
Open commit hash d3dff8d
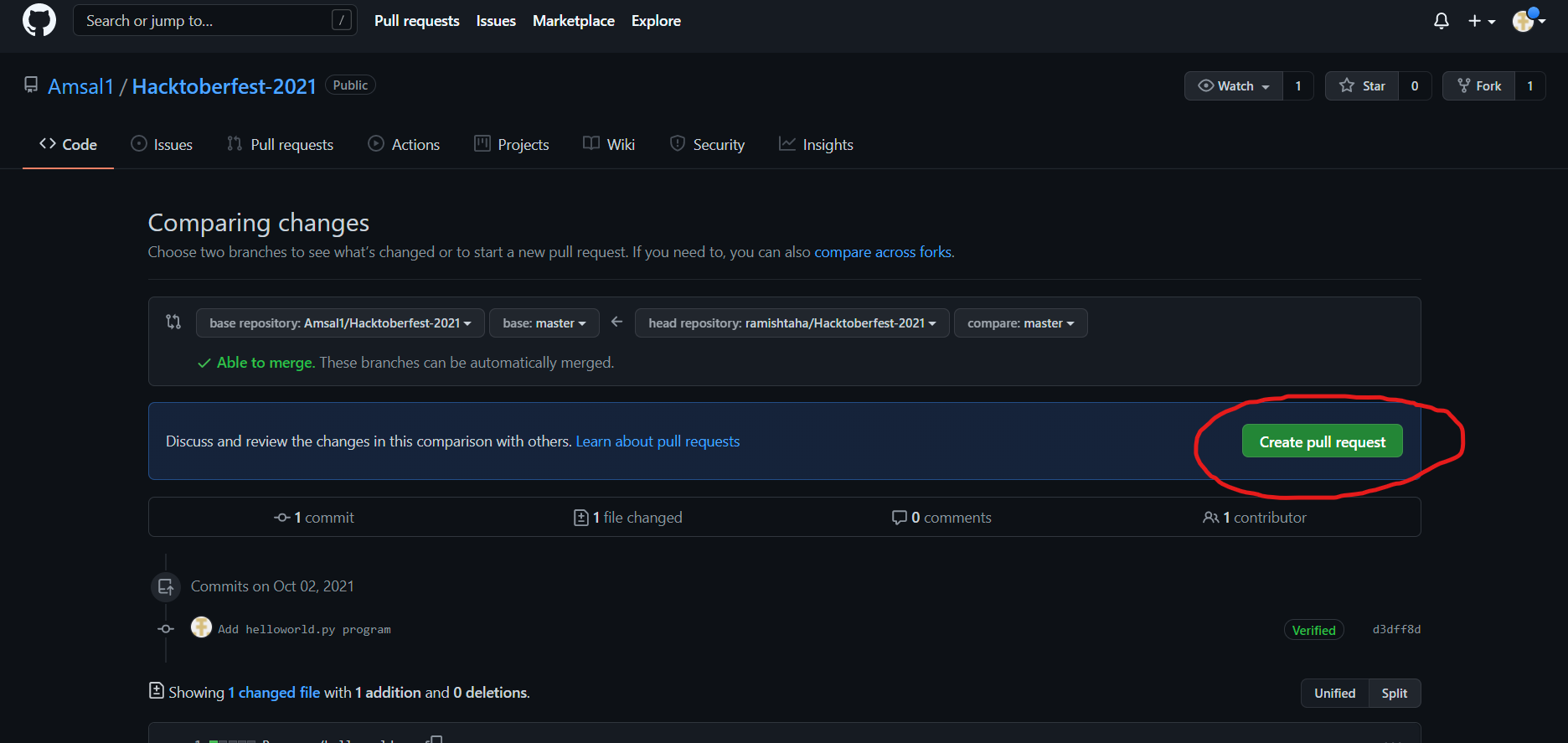tap(1396, 629)
